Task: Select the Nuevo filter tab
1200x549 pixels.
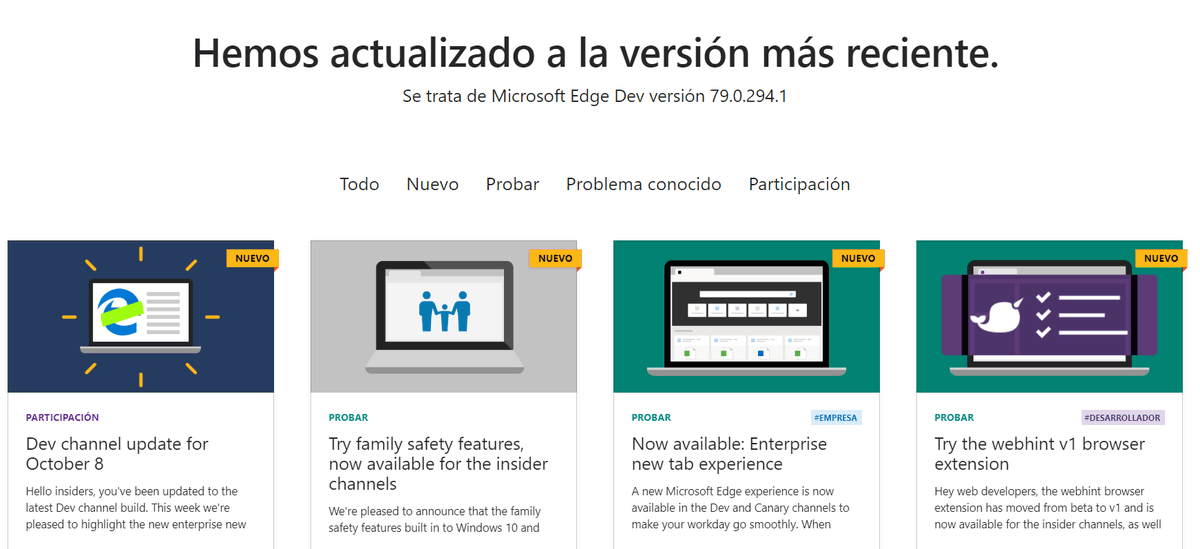Action: [432, 184]
